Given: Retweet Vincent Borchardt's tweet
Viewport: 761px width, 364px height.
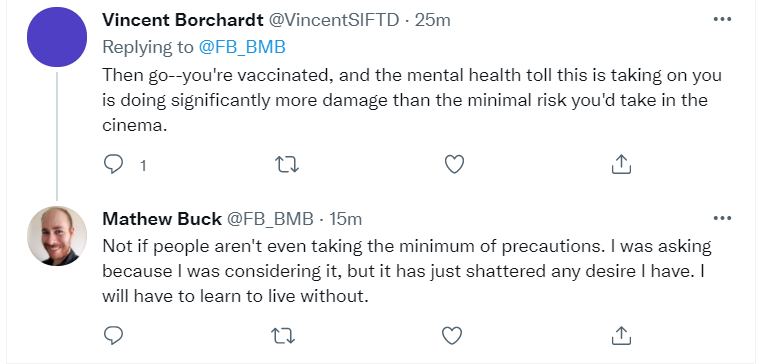Looking at the screenshot, I should tap(287, 165).
